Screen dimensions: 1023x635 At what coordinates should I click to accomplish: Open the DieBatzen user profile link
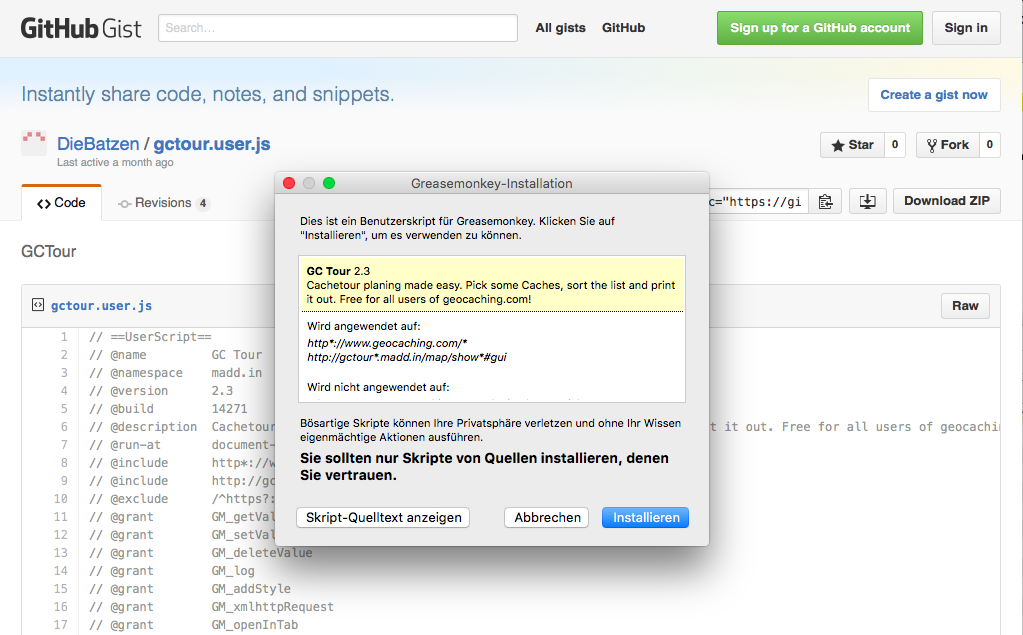(98, 144)
